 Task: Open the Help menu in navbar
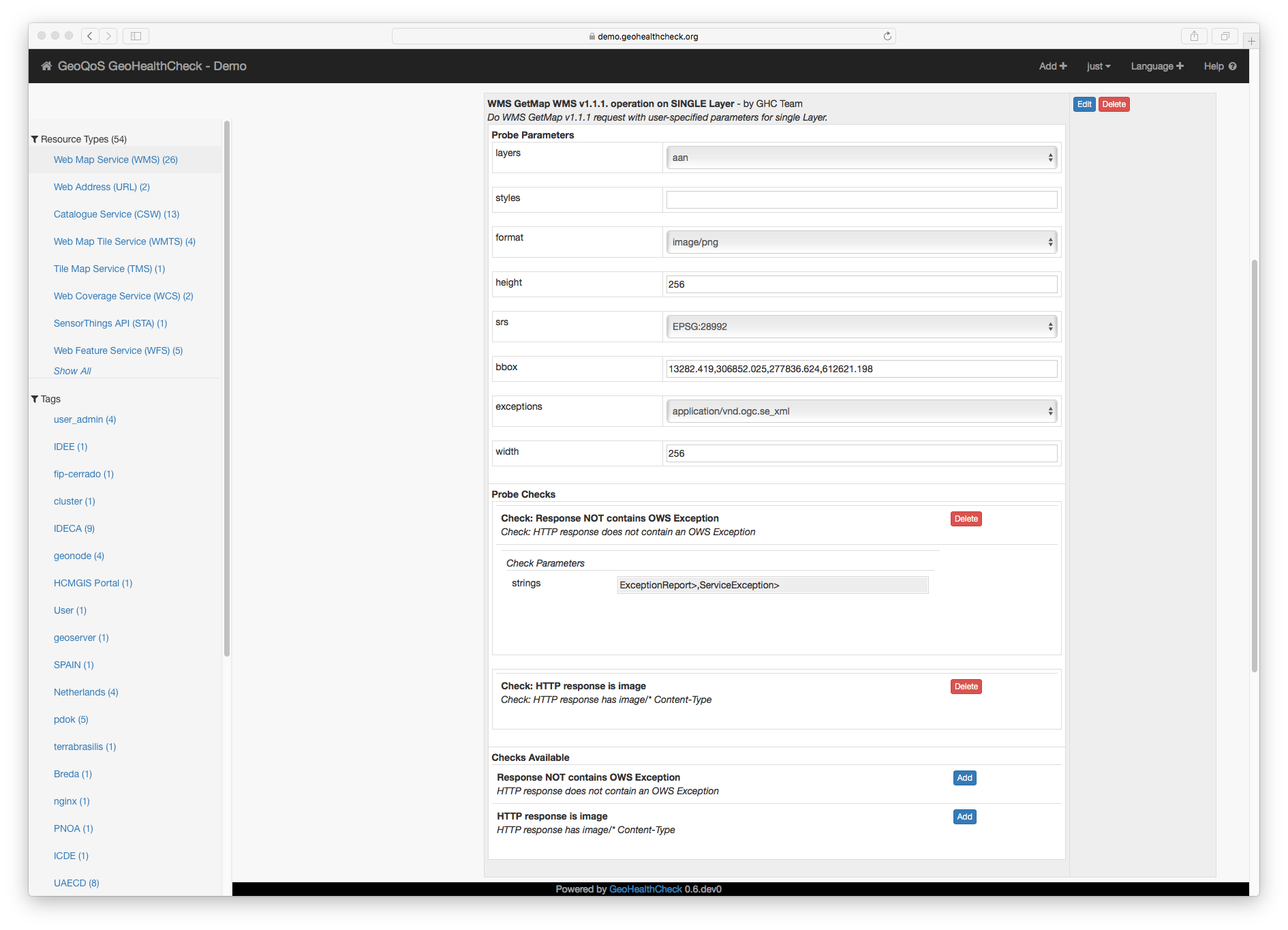click(1219, 66)
